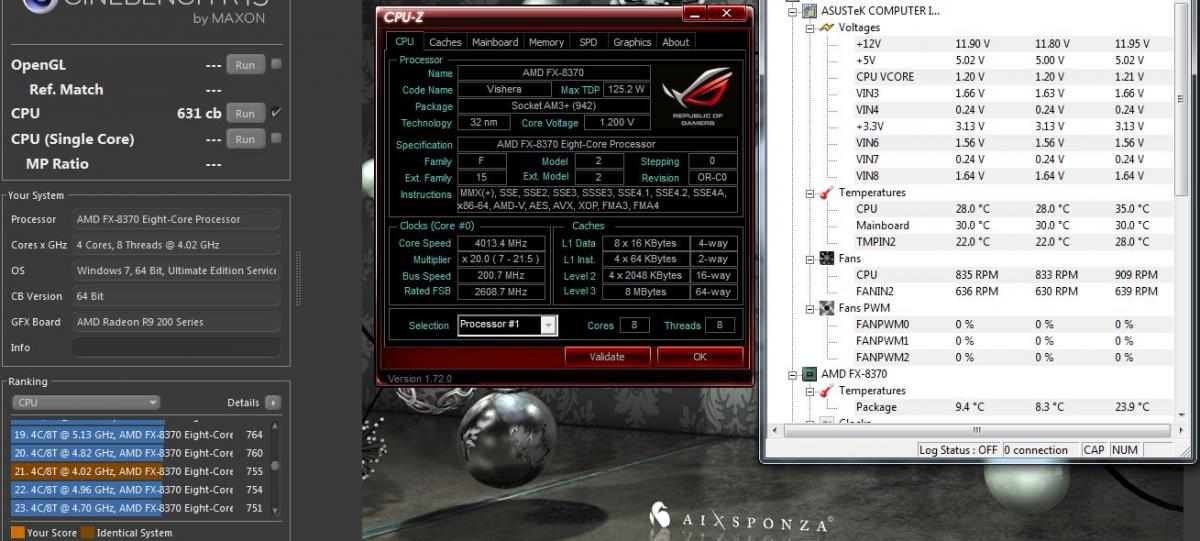Enable the CPU (Single Core) checkbox
The image size is (1200, 541).
click(276, 138)
